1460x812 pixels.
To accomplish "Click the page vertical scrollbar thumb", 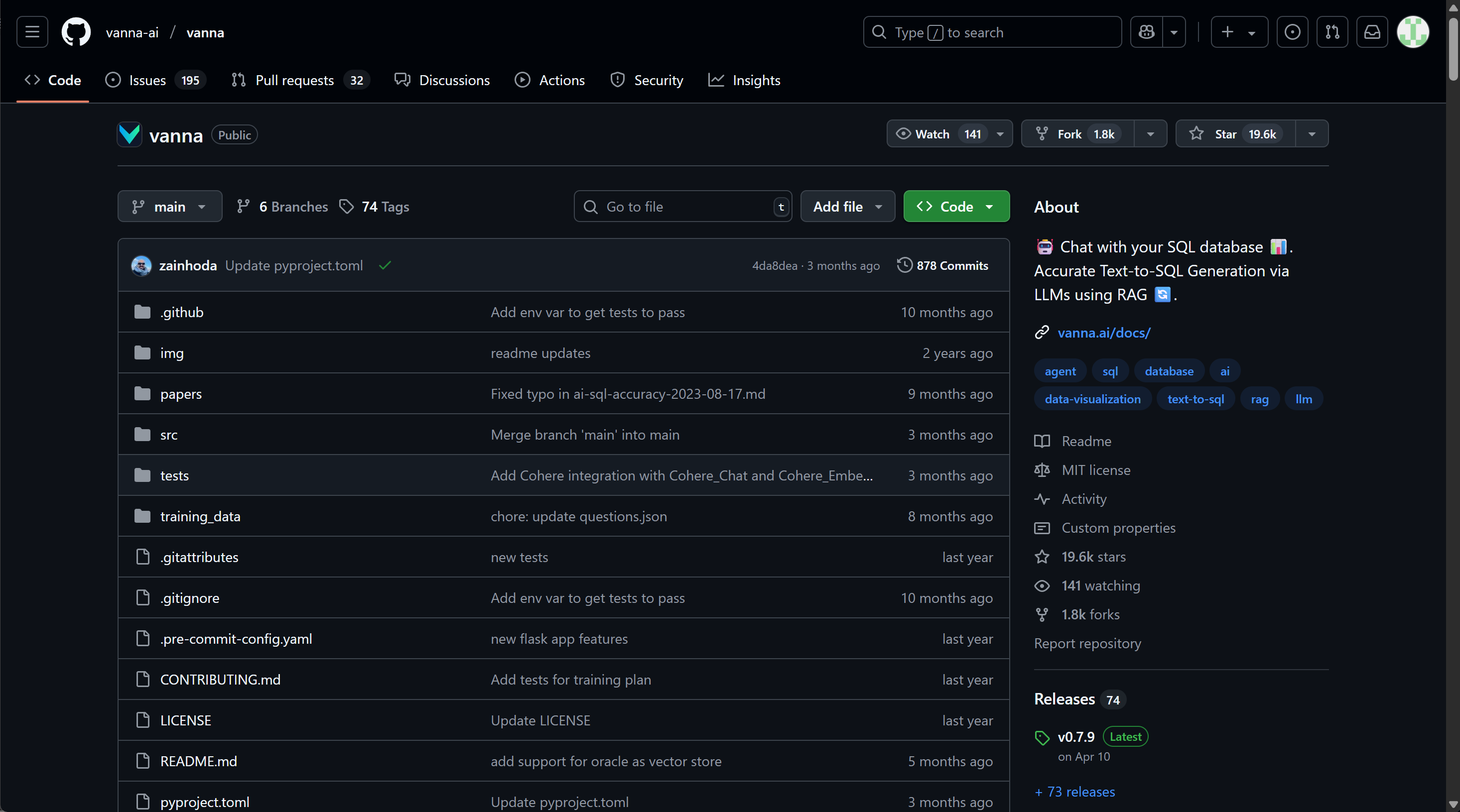I will click(1453, 50).
